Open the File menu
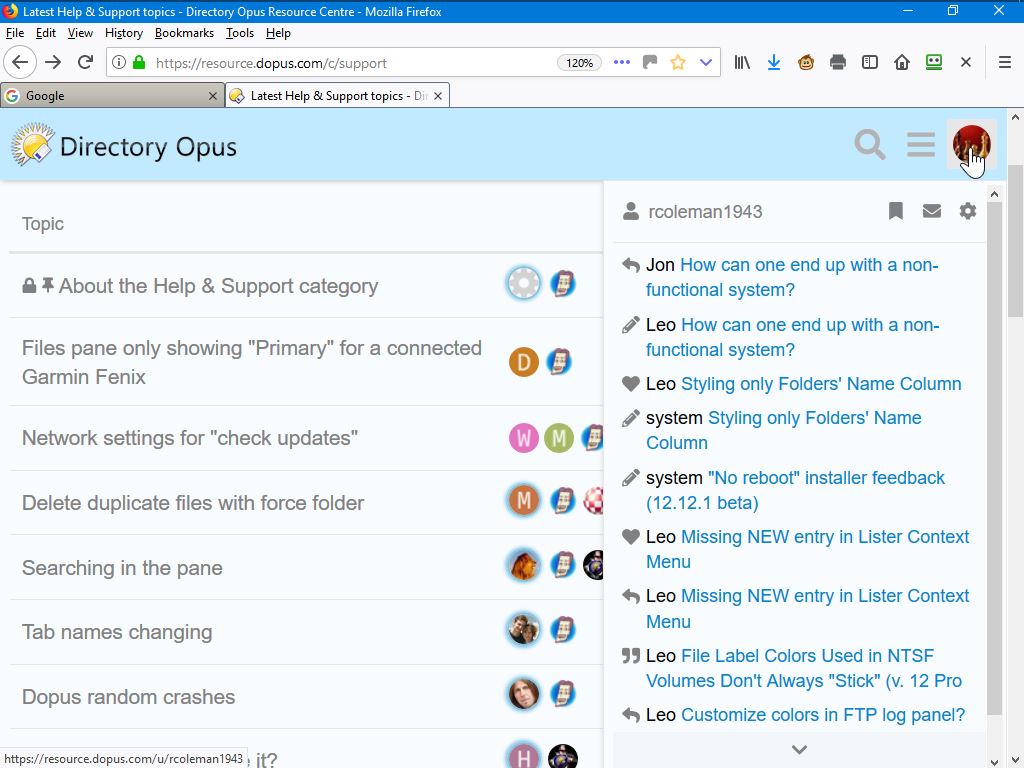1024x768 pixels. (14, 33)
